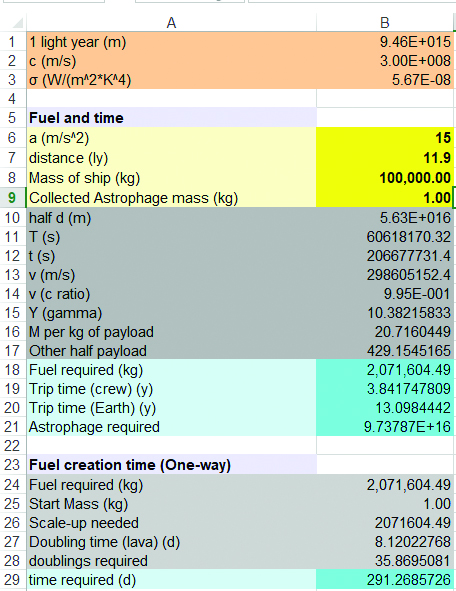Click 'Fuel creation time (One-way)' heading

click(171, 465)
